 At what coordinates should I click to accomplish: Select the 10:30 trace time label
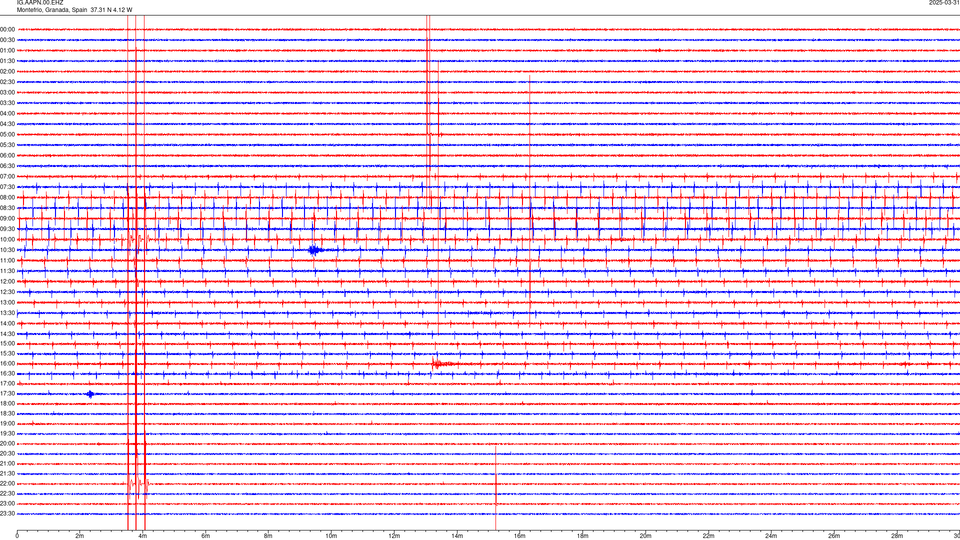click(x=8, y=250)
